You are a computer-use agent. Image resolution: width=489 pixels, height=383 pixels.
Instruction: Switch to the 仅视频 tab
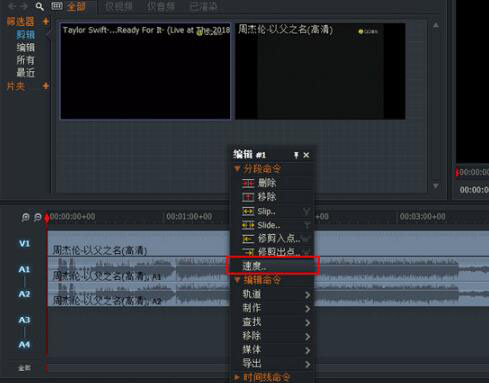pos(119,7)
